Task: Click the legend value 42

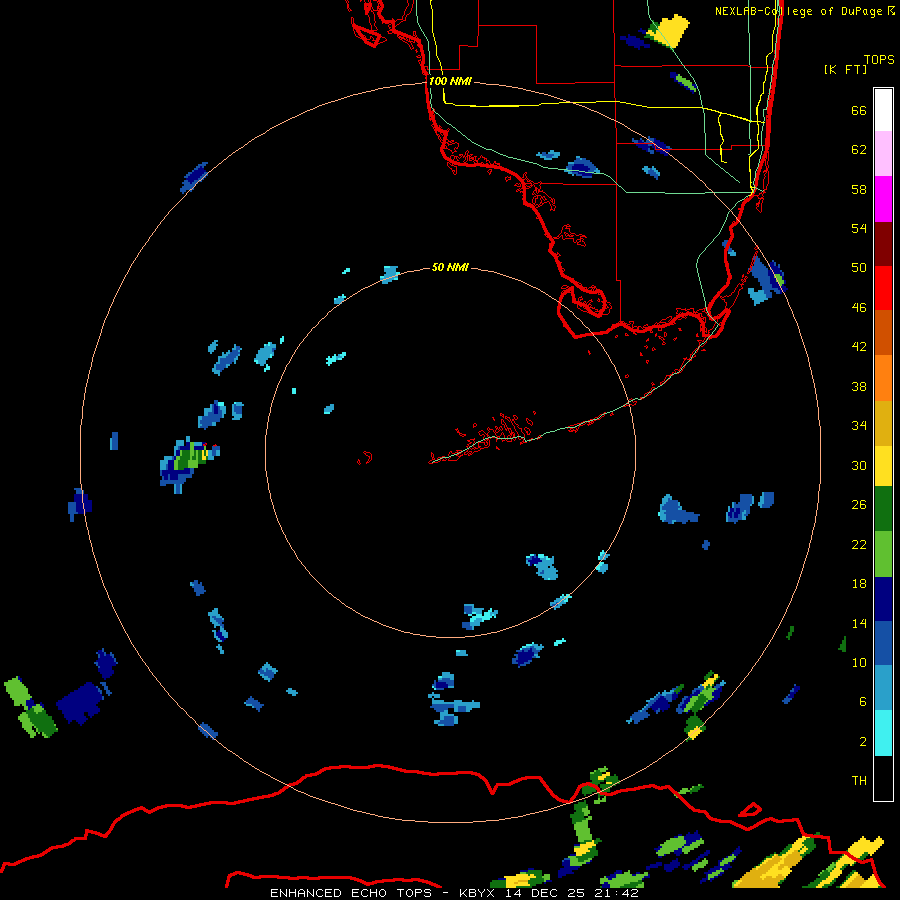Action: 859,347
